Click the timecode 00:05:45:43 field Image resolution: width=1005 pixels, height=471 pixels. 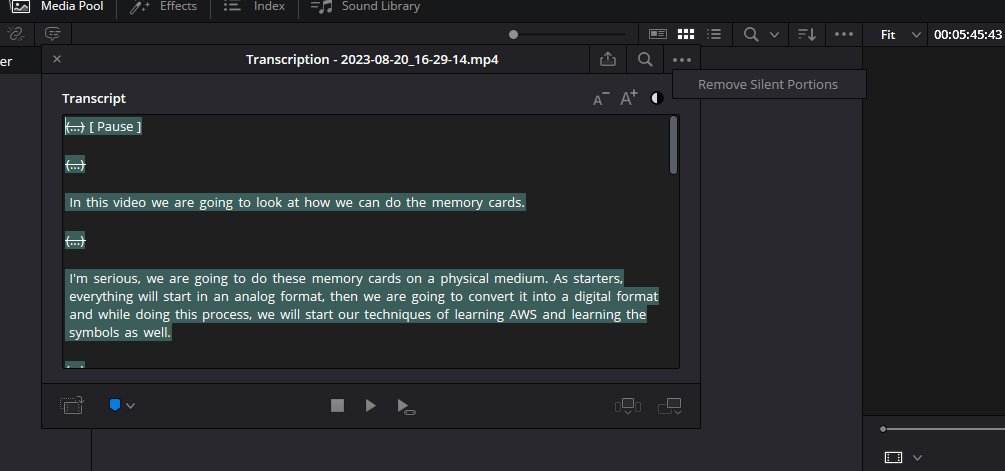(968, 35)
